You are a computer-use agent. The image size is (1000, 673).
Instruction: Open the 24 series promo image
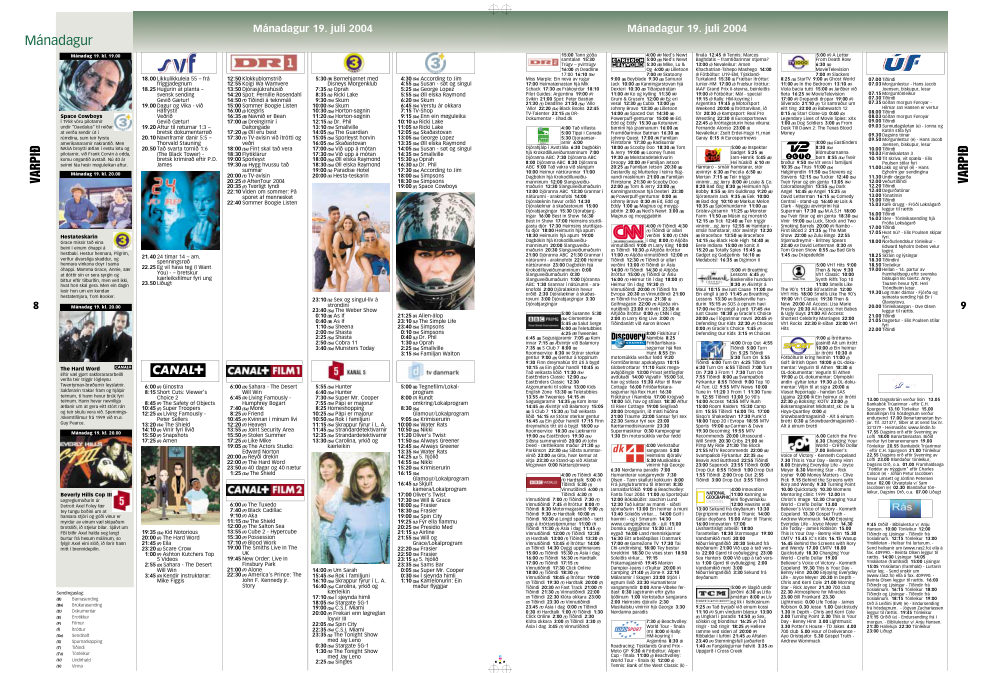click(180, 211)
